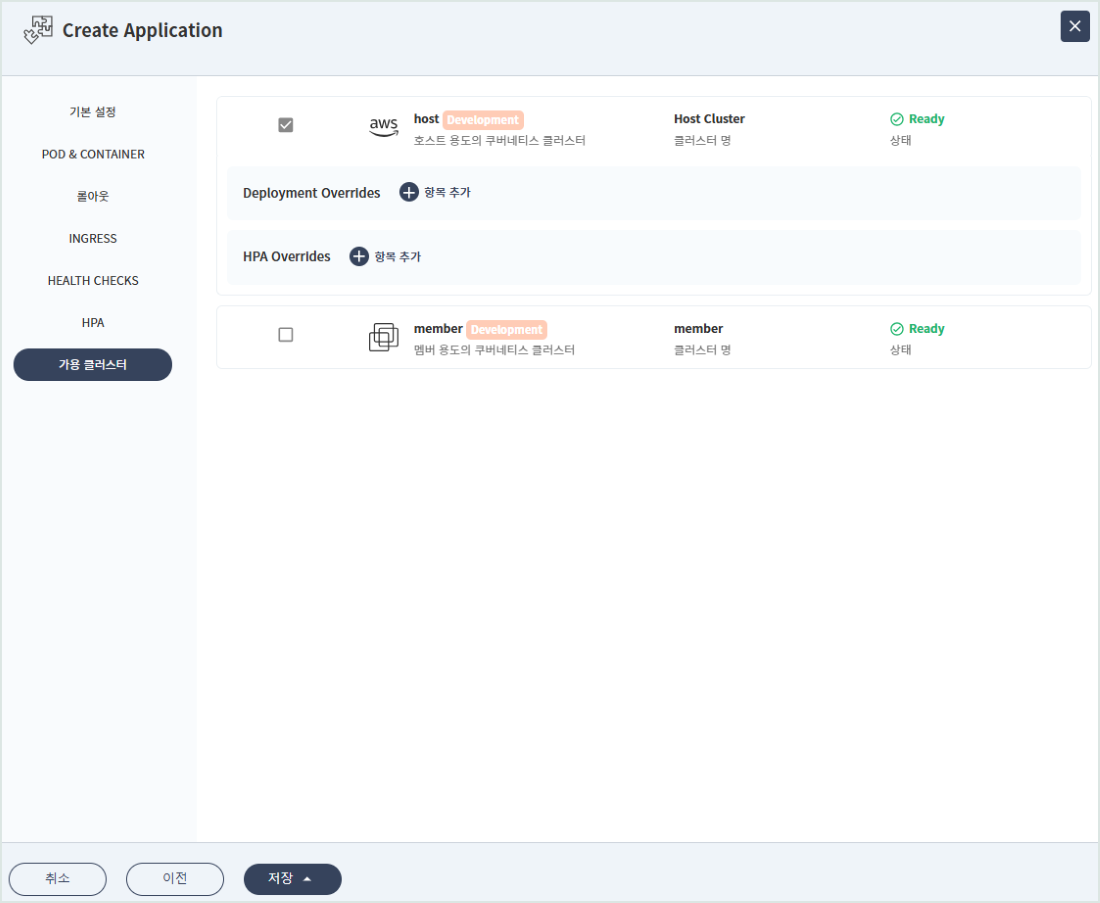Click the Ready check icon for member
The image size is (1100, 903).
point(897,329)
